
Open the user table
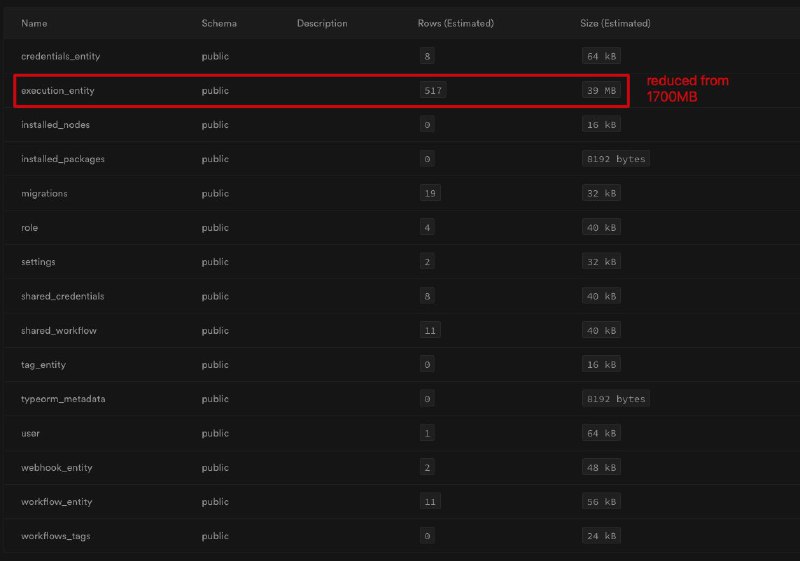pos(31,433)
